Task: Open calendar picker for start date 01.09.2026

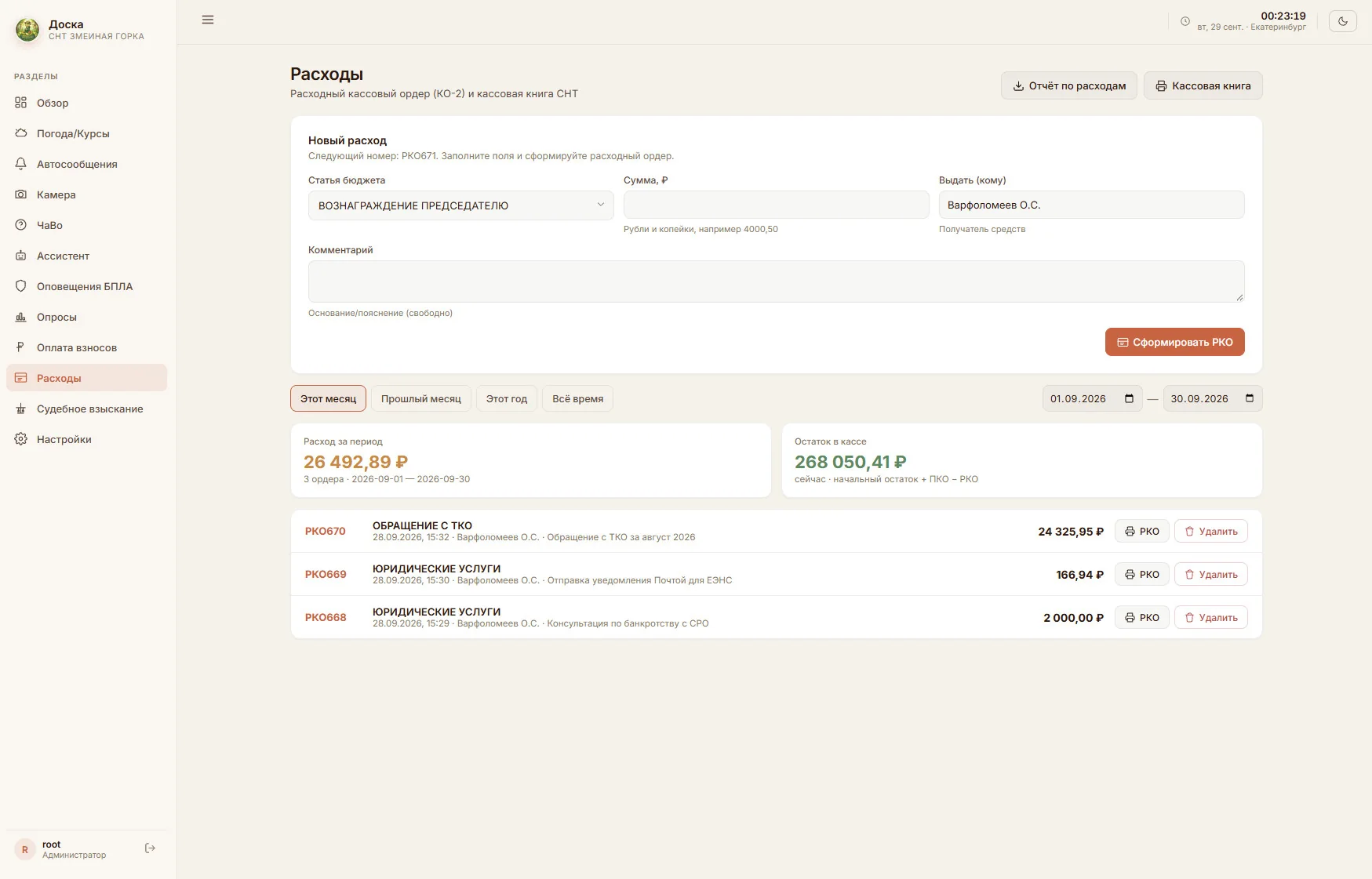Action: (x=1129, y=398)
